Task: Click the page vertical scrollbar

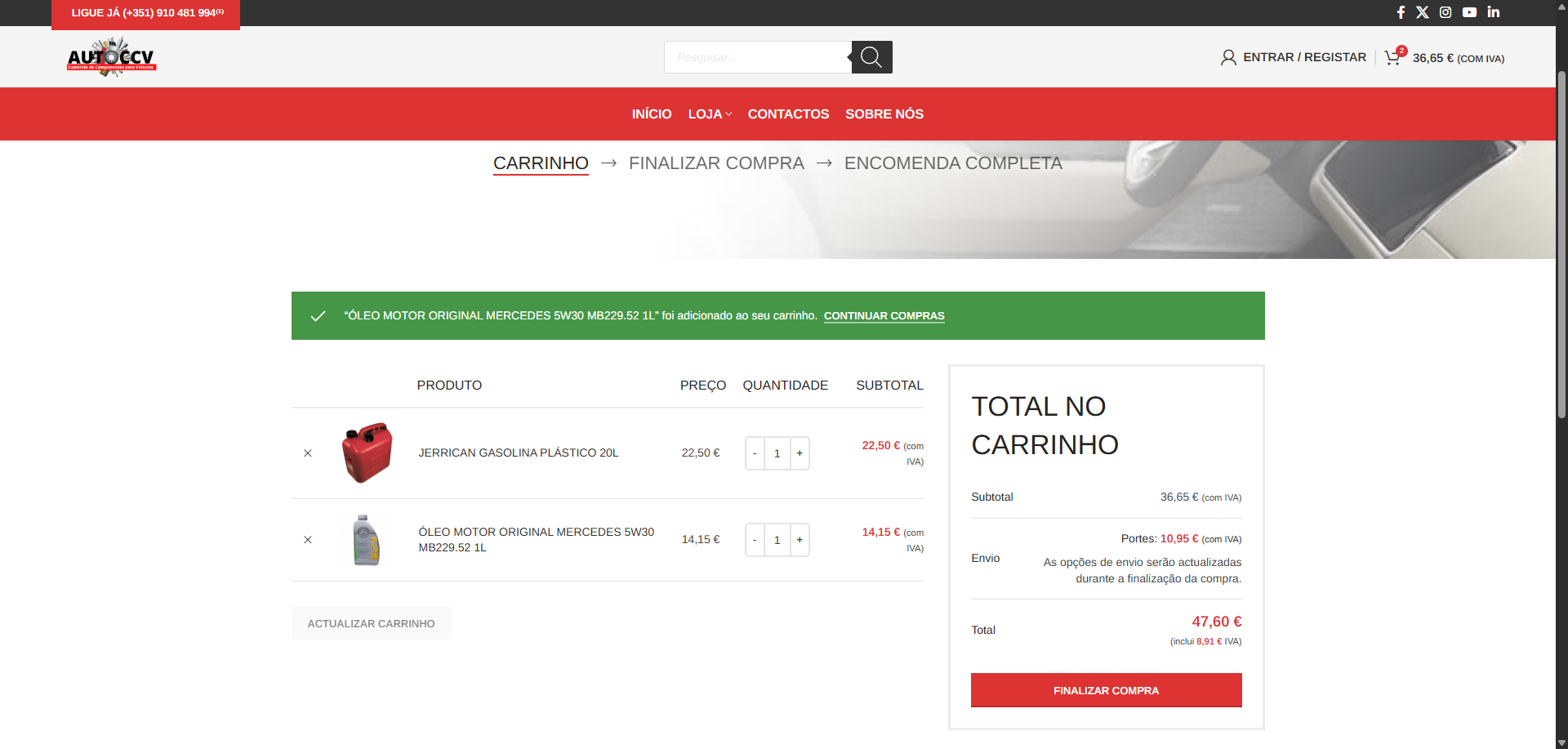Action: point(1561,245)
